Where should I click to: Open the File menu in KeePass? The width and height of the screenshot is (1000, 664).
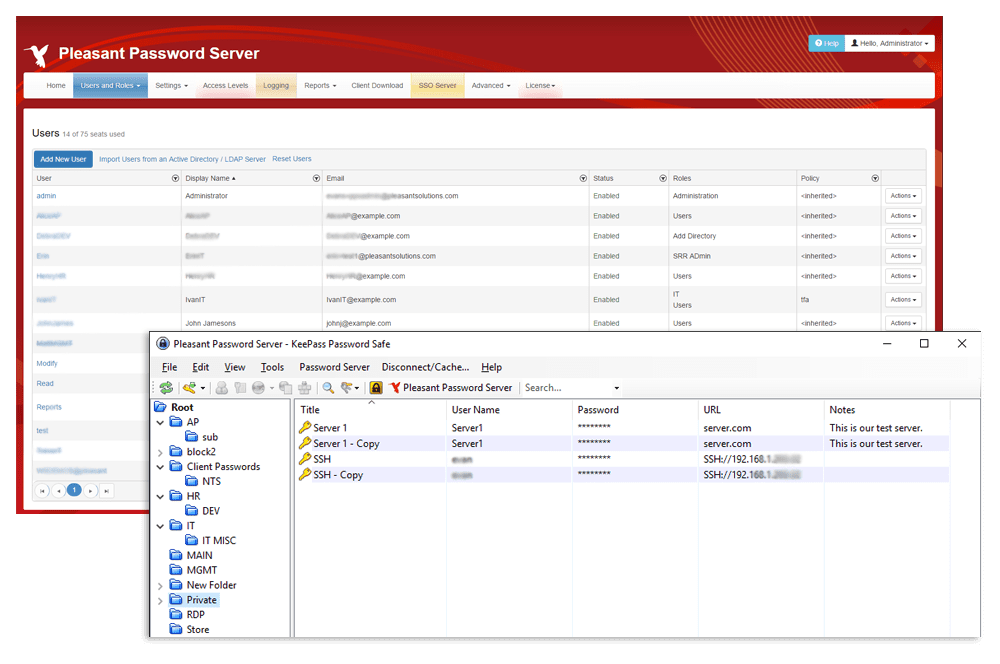pyautogui.click(x=169, y=367)
